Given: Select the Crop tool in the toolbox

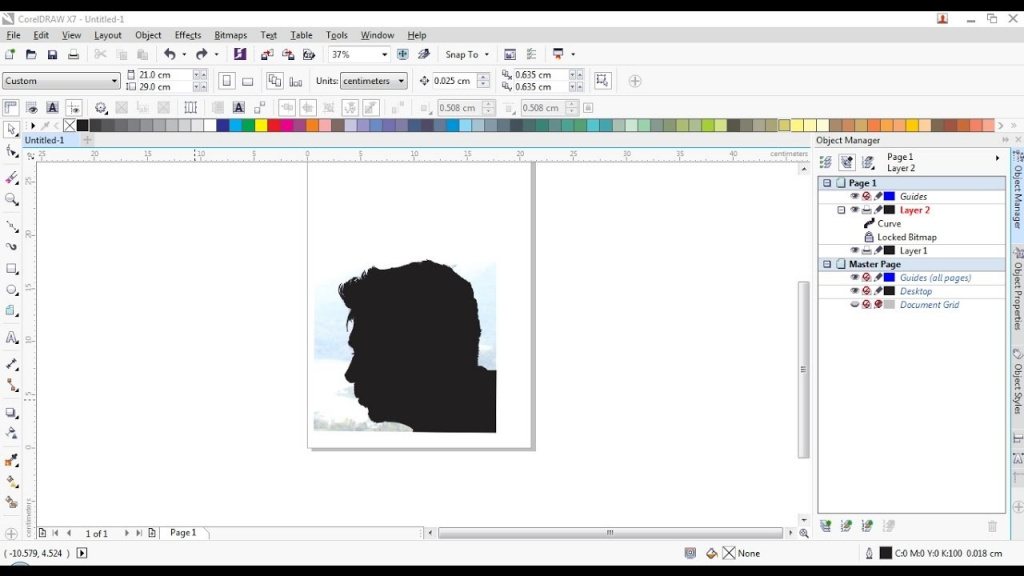Looking at the screenshot, I should (x=11, y=178).
